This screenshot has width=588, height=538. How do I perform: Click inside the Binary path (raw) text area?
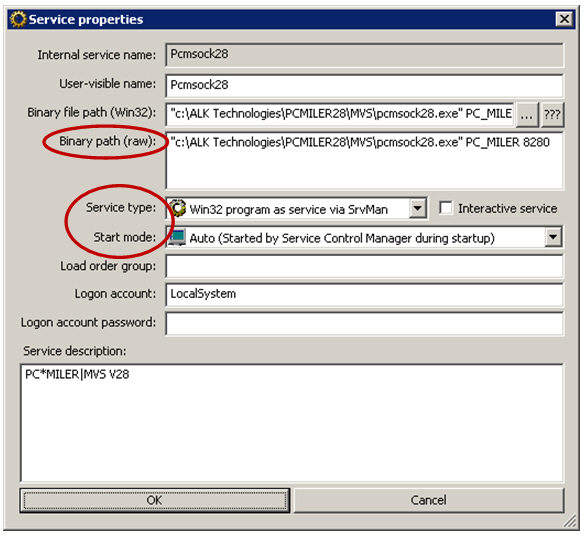[364, 160]
